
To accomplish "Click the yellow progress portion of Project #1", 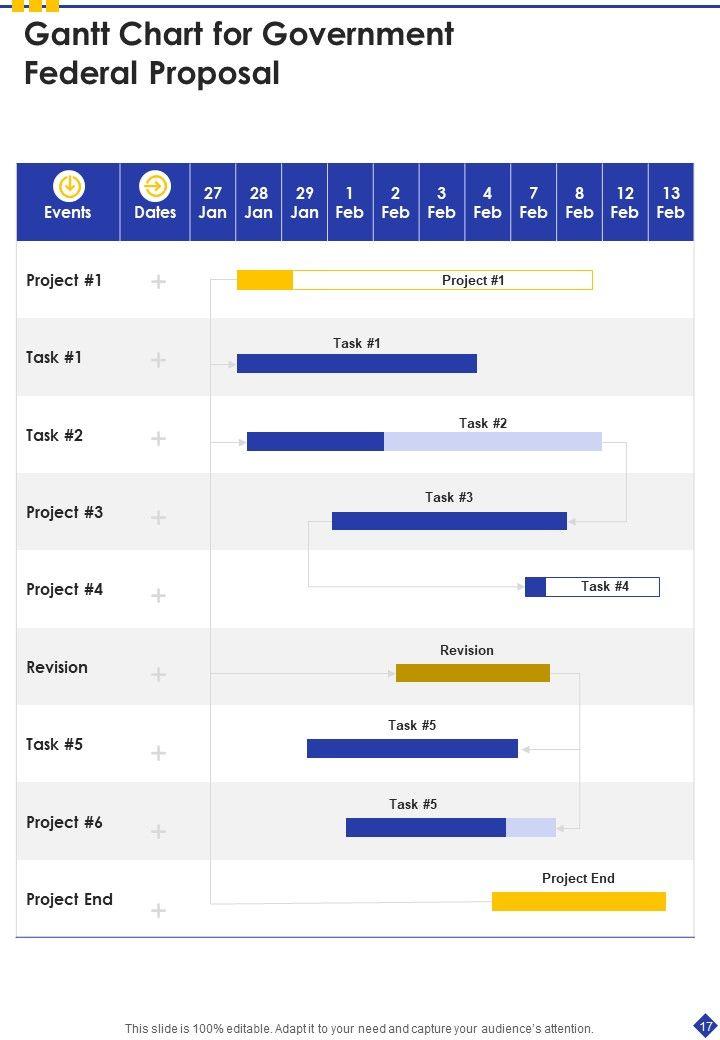I will 264,280.
